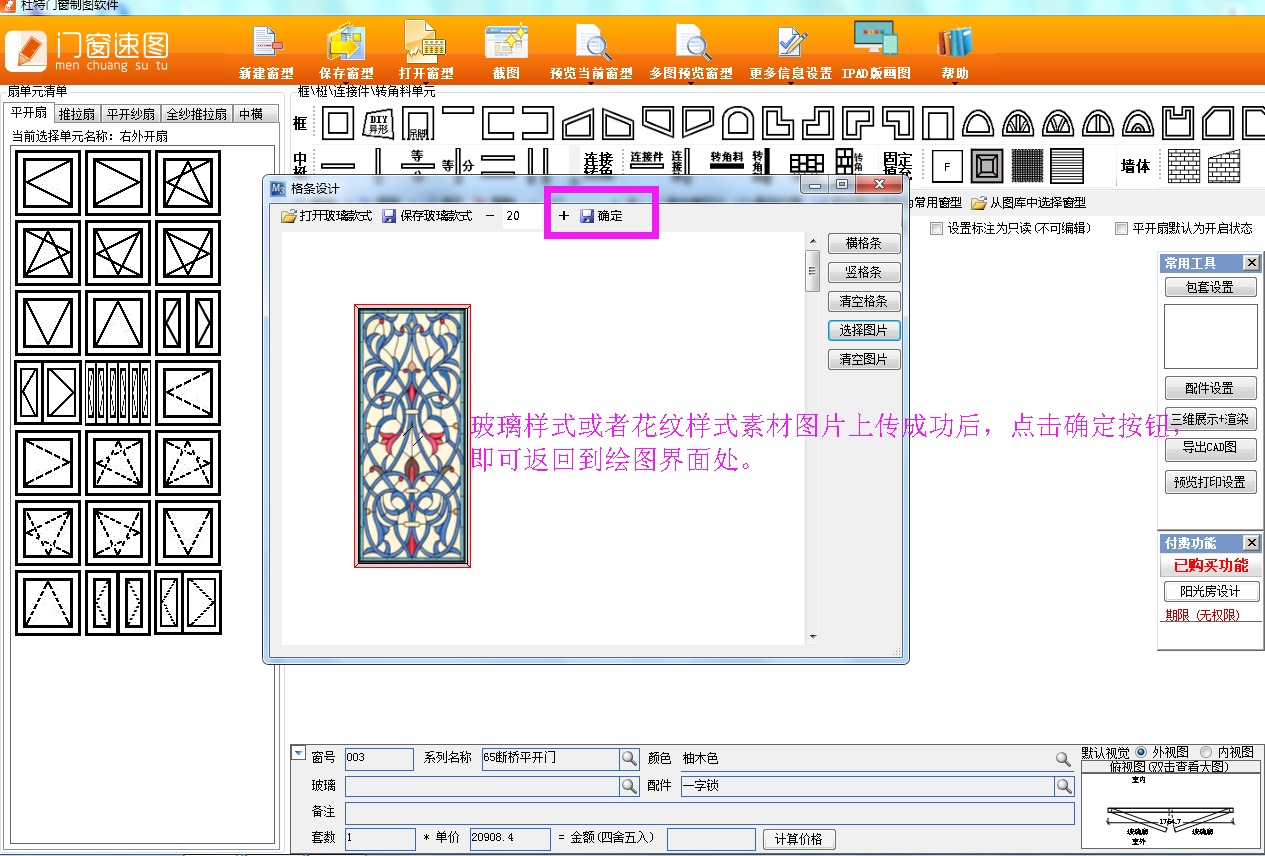Switch to the 全纱推拉扇 tab
1265x856 pixels.
click(x=197, y=114)
